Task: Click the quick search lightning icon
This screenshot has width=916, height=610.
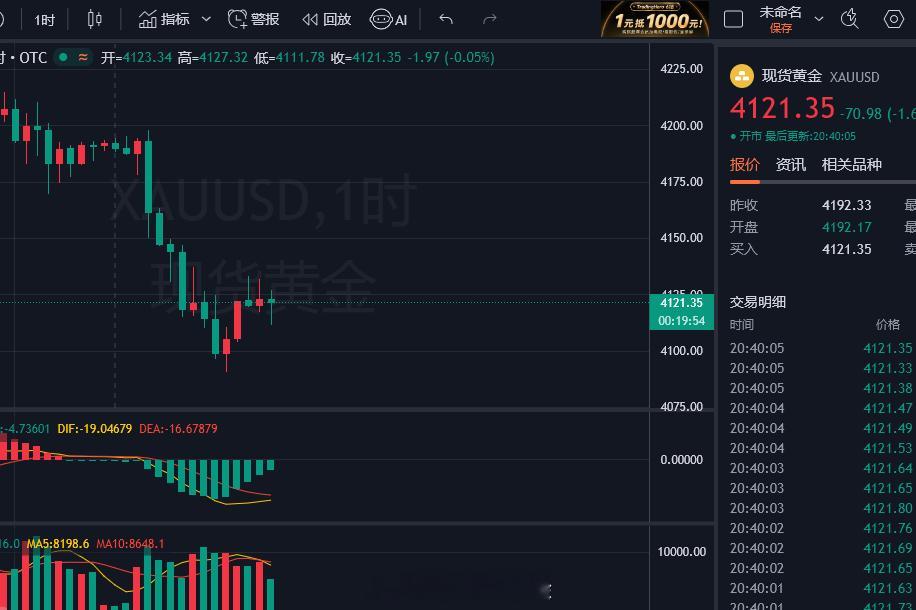Action: tap(849, 19)
